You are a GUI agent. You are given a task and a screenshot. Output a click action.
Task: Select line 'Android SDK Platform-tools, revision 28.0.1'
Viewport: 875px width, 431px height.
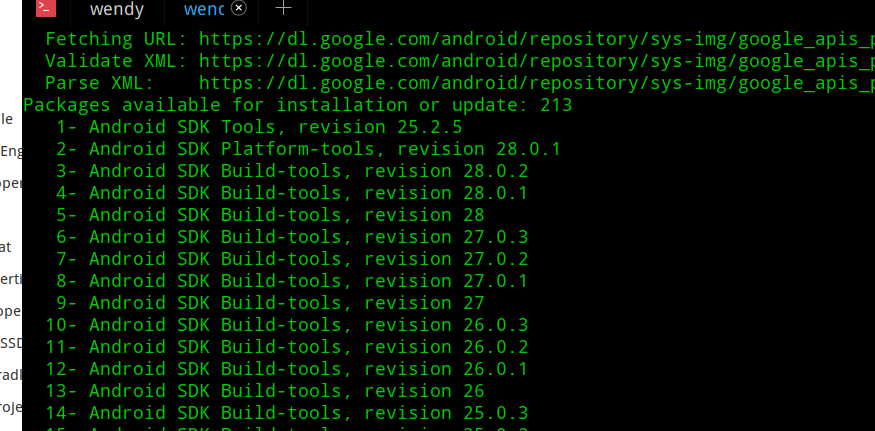tap(325, 149)
